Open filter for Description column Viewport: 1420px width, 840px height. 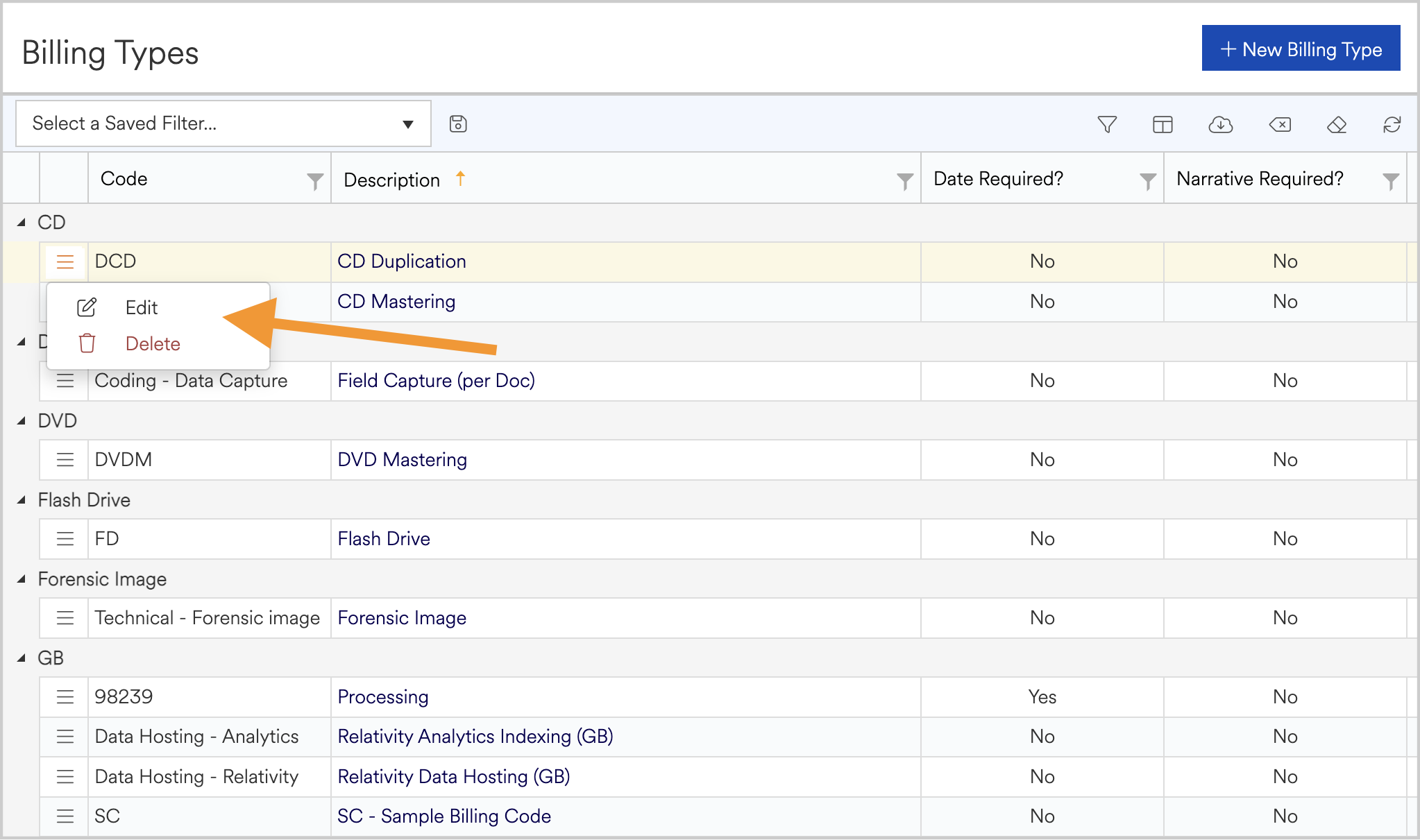[904, 181]
